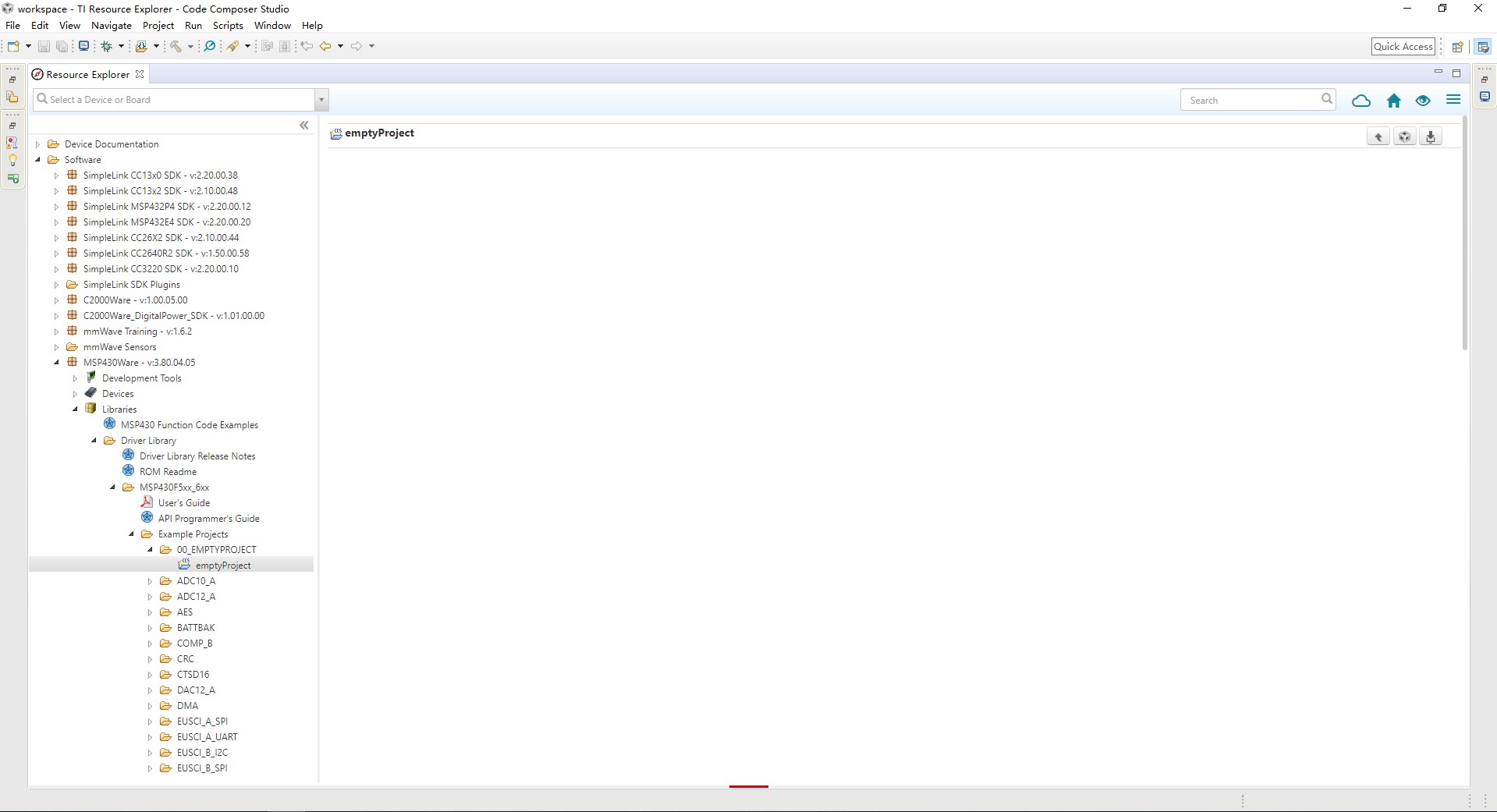Open the Window menu
The width and height of the screenshot is (1497, 812).
coord(272,26)
